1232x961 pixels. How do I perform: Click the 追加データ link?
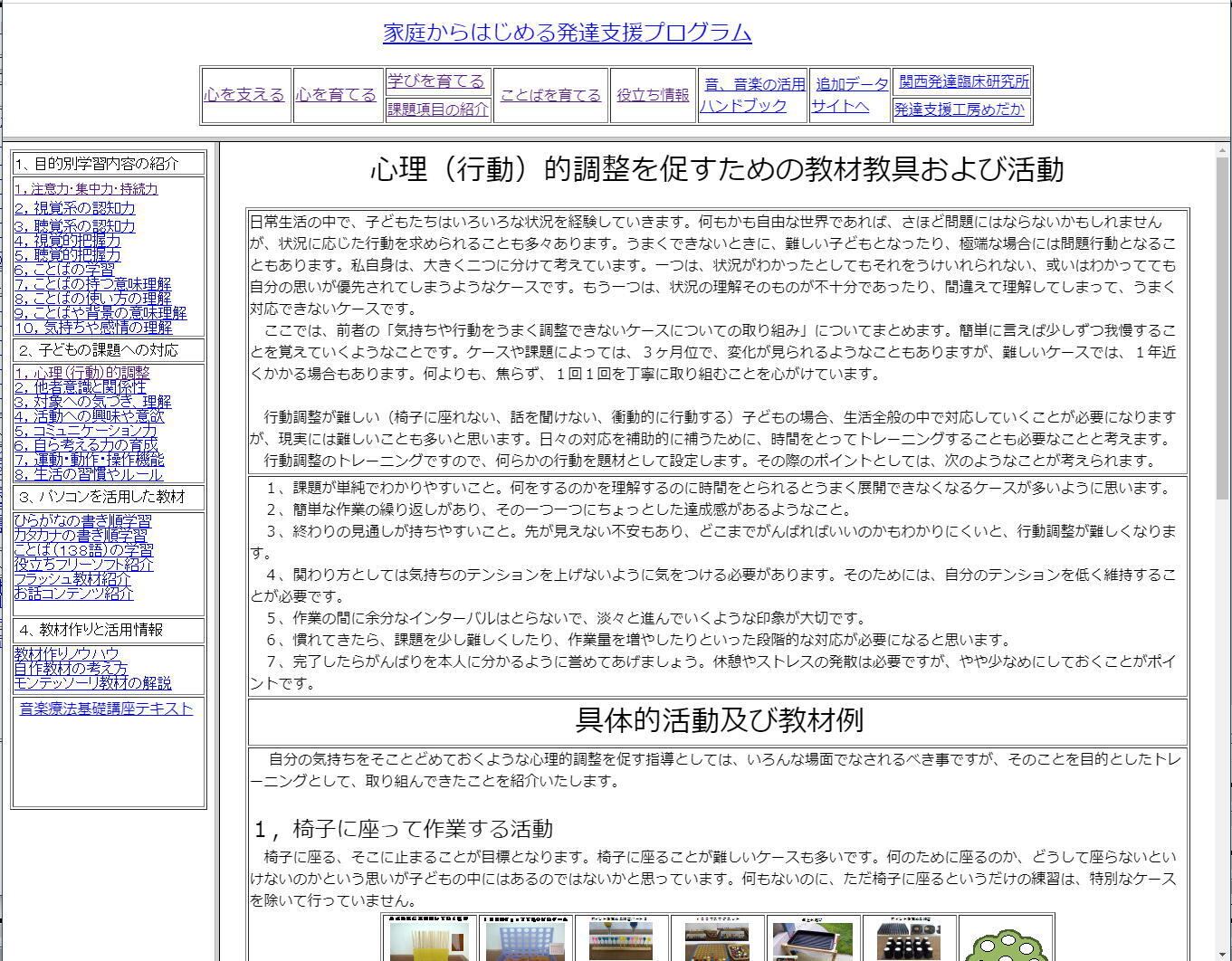(852, 84)
